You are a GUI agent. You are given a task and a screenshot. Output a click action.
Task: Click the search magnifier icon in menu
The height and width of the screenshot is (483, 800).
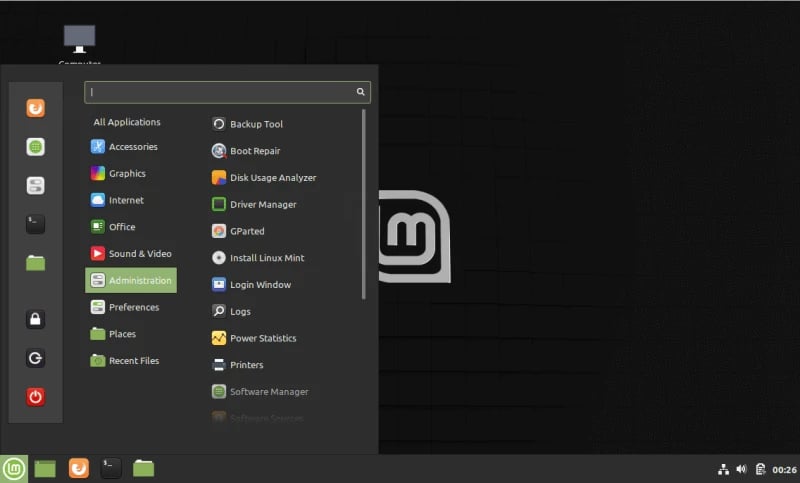(360, 92)
